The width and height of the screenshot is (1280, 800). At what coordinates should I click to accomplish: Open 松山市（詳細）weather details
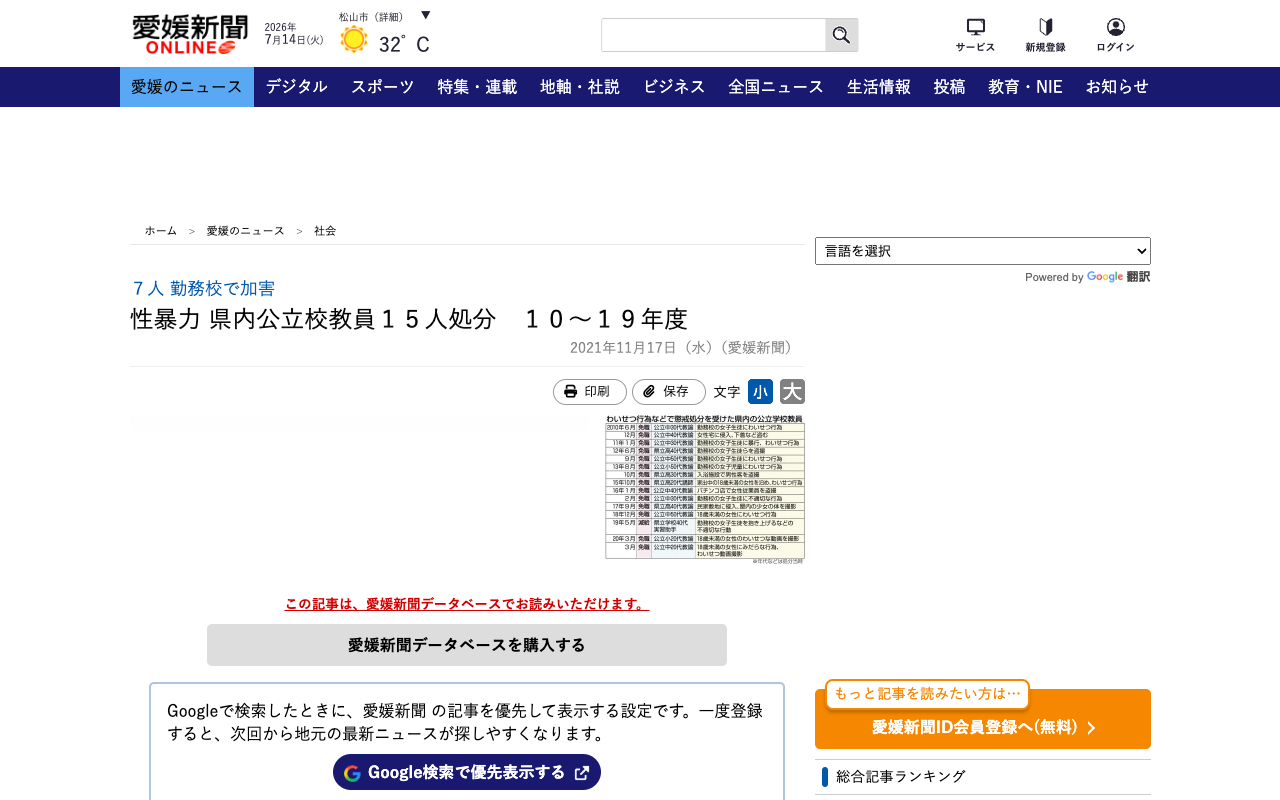371,17
